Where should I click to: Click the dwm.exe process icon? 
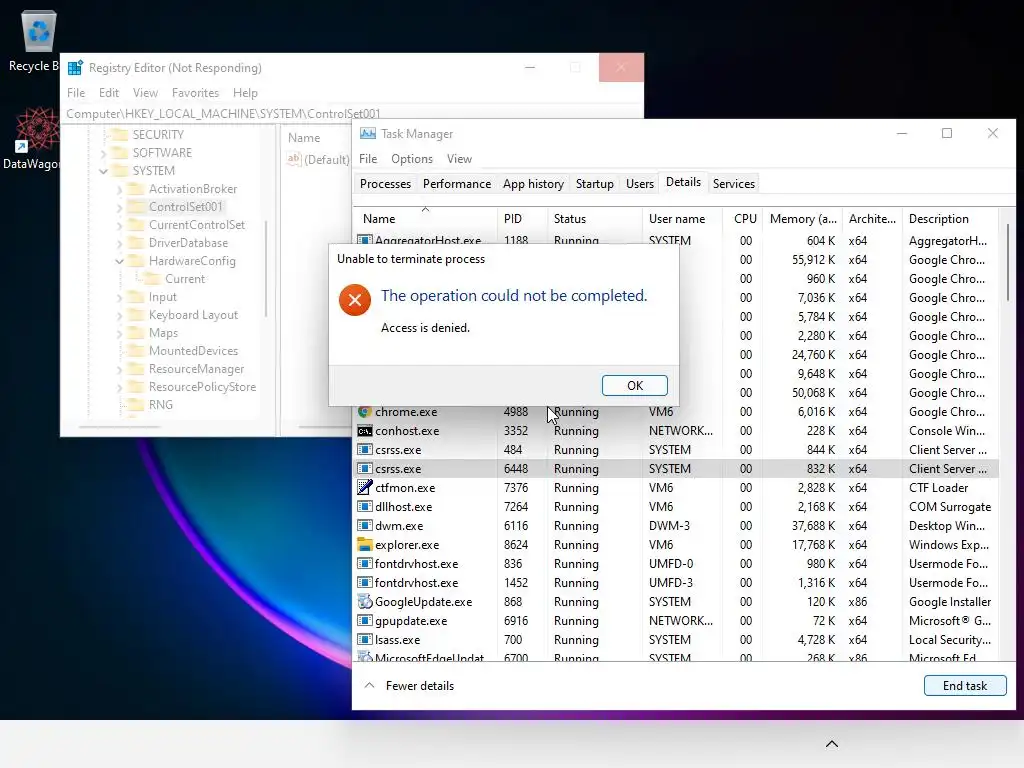[x=364, y=525]
